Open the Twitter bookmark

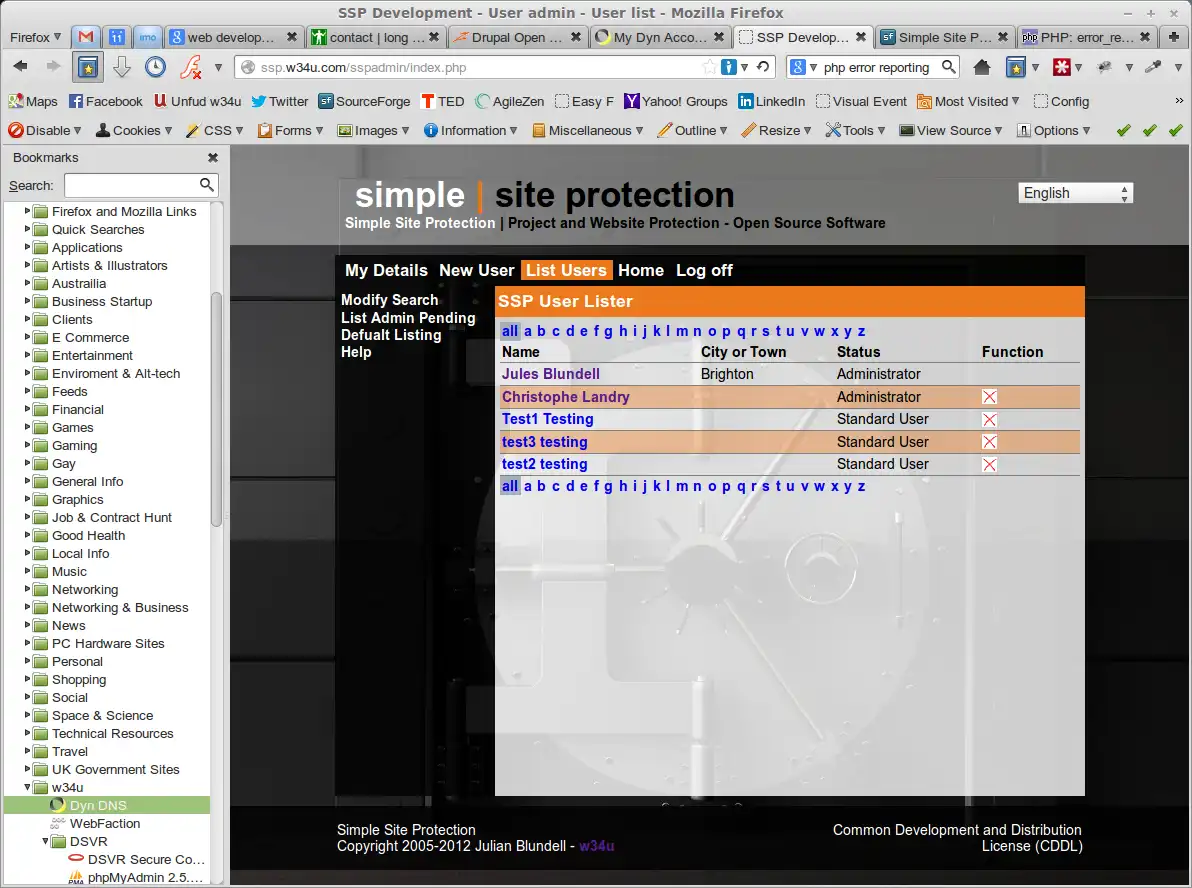tap(279, 101)
